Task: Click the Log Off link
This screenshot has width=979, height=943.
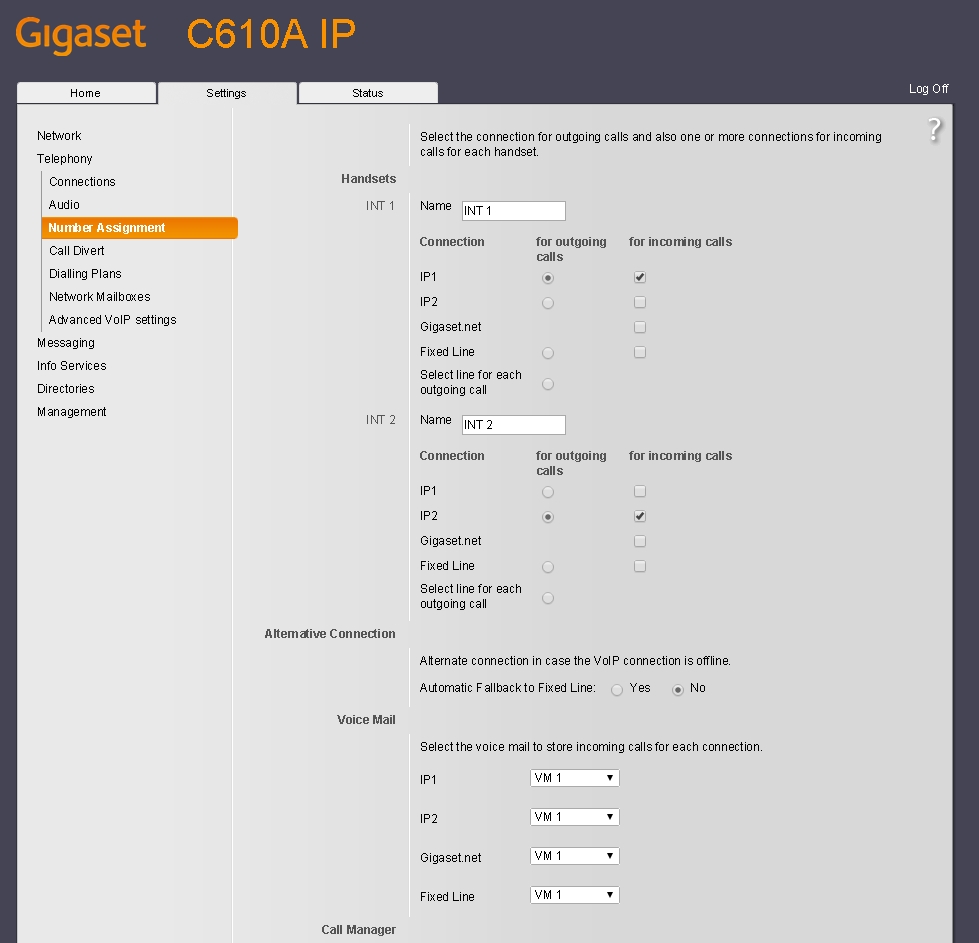Action: coord(928,89)
